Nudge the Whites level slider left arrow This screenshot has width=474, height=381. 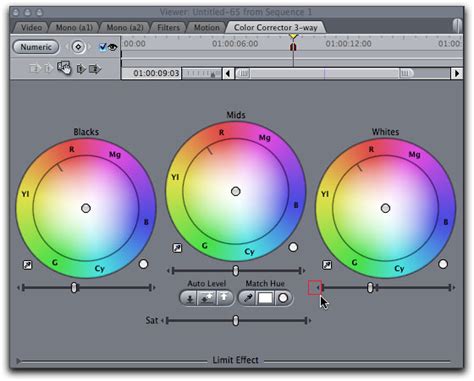point(318,288)
